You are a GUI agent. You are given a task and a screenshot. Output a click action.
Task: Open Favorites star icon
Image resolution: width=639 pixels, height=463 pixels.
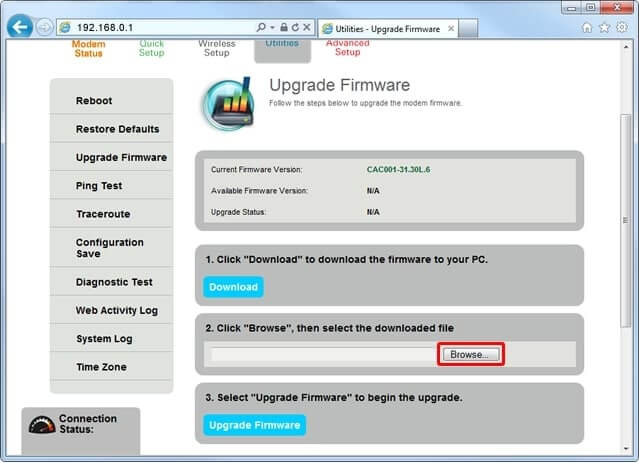click(x=604, y=27)
